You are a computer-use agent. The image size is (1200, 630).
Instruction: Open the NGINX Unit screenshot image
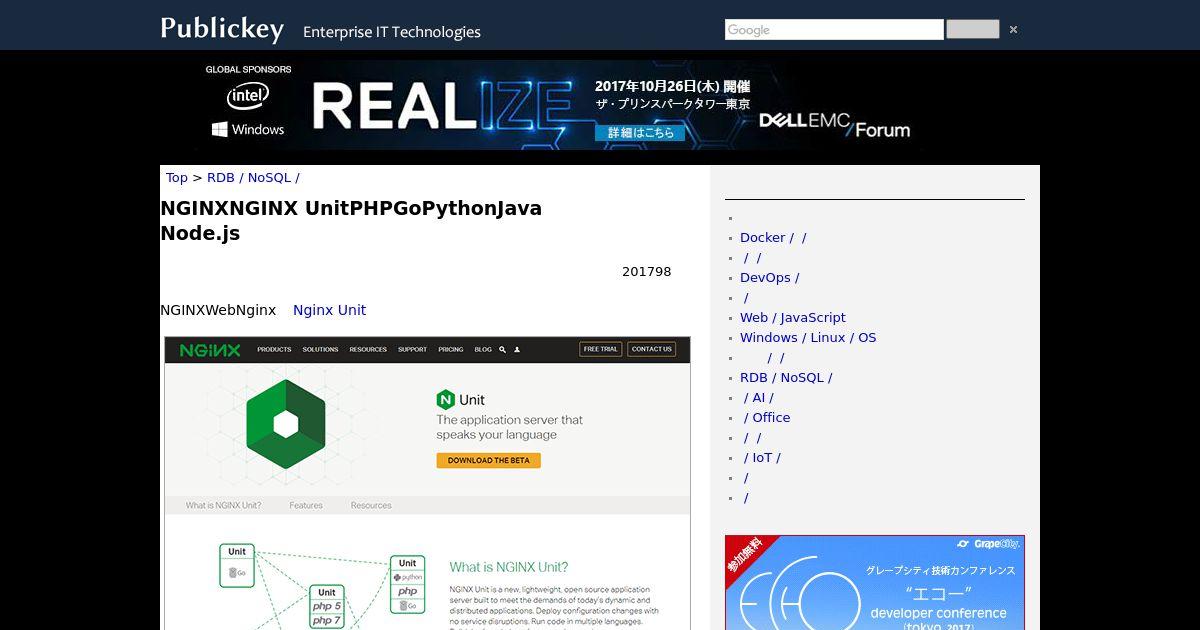(427, 483)
